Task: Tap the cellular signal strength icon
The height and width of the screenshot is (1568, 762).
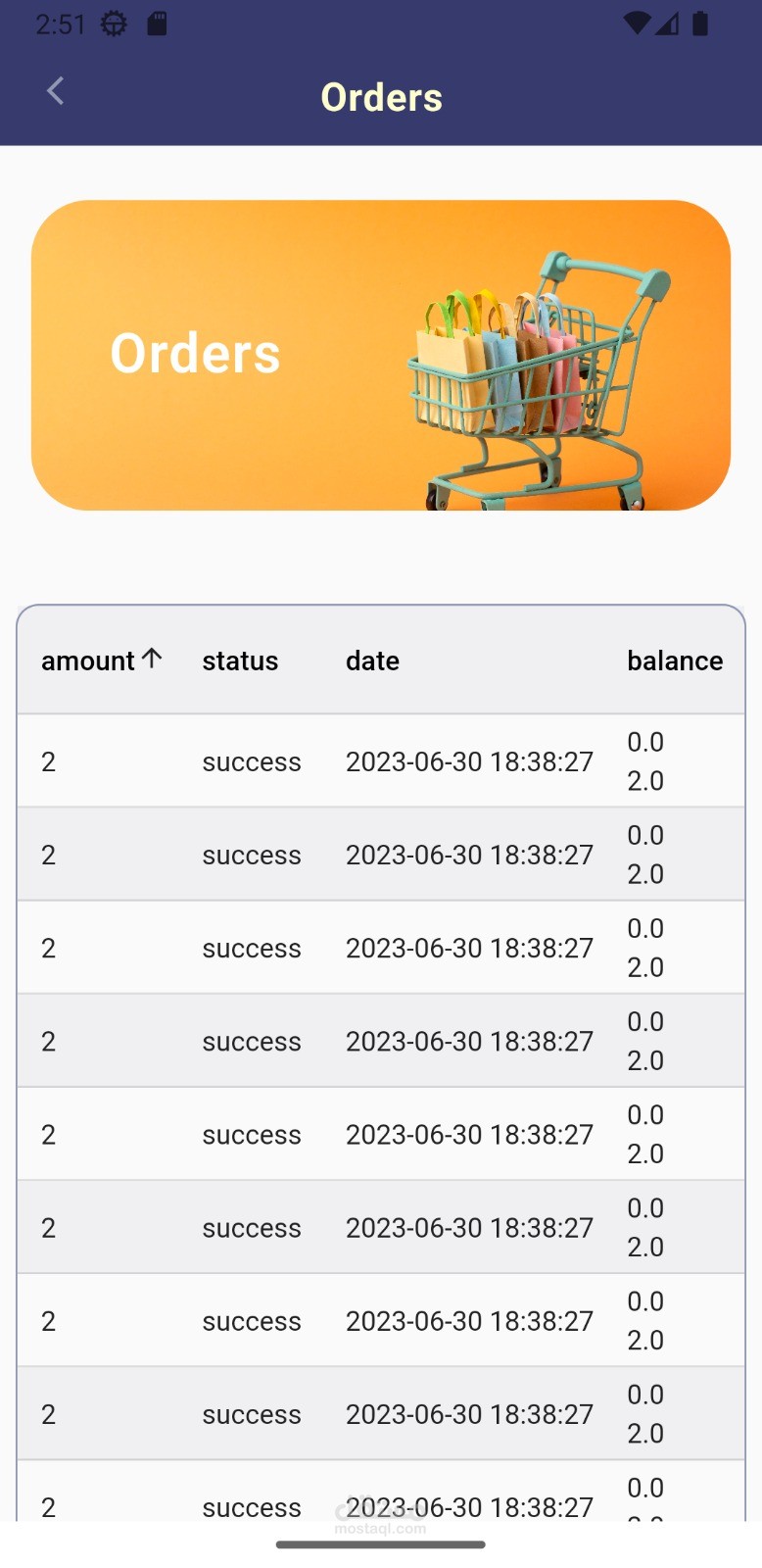Action: tap(668, 24)
